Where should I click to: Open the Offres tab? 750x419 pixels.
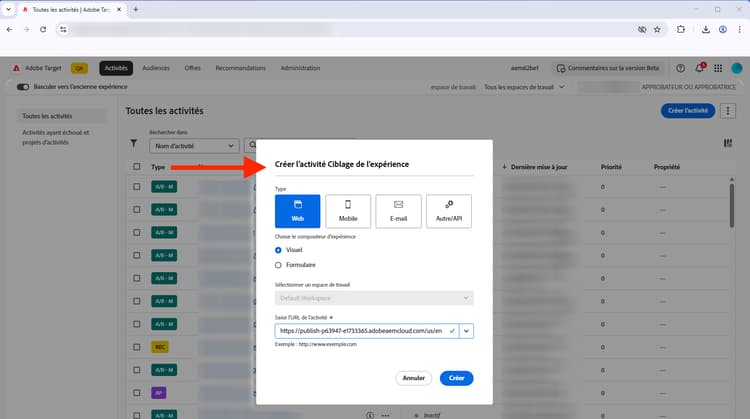tap(192, 68)
